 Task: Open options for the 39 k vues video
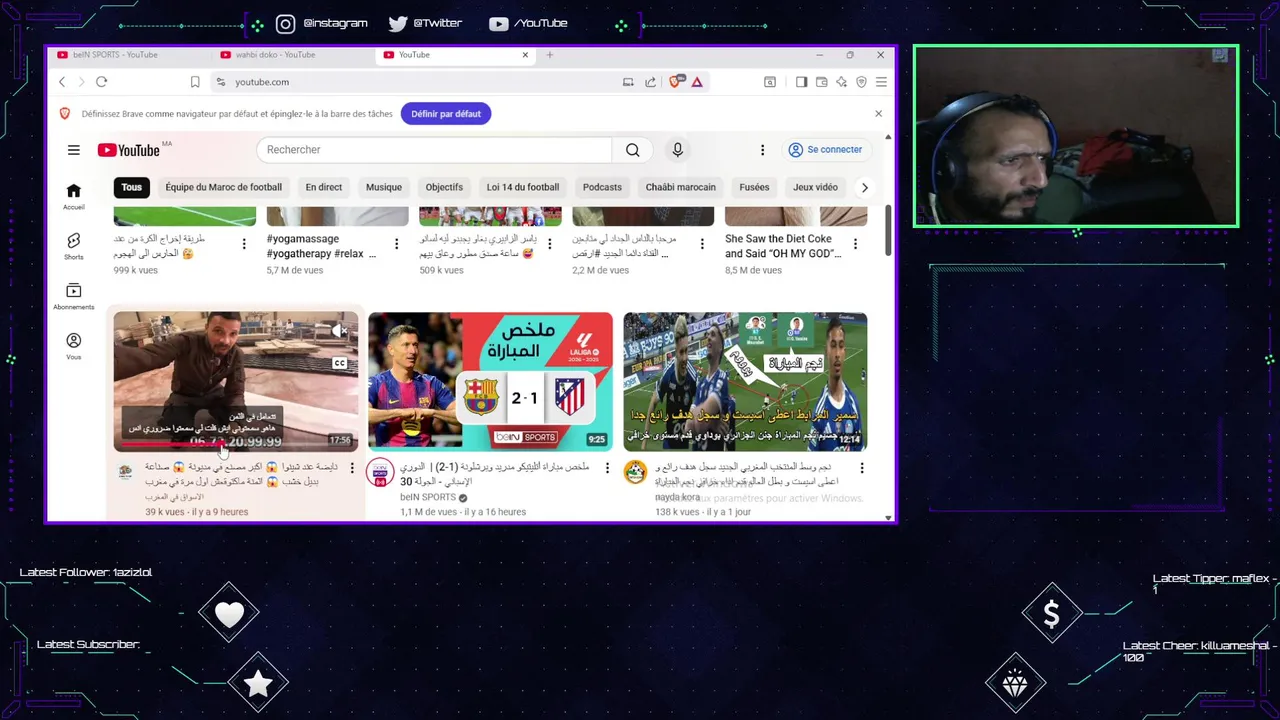click(352, 468)
